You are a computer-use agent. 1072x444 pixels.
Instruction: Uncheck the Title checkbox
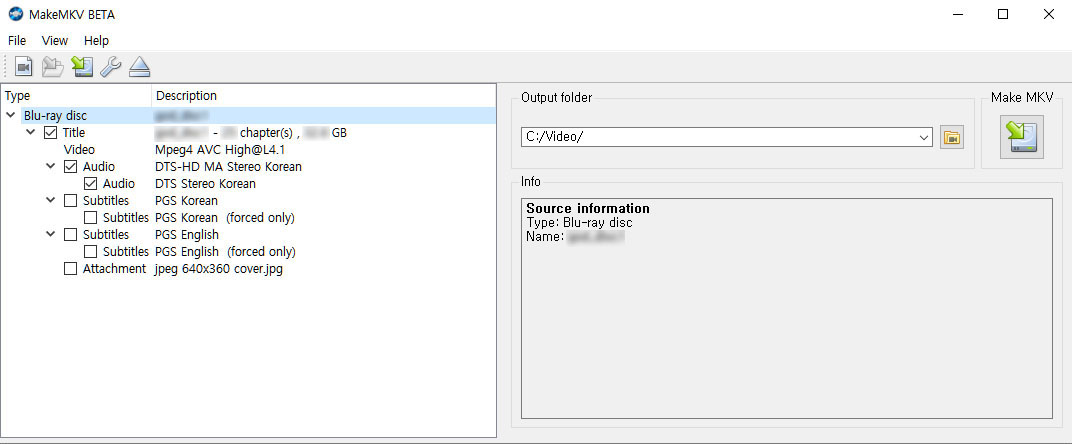(50, 133)
